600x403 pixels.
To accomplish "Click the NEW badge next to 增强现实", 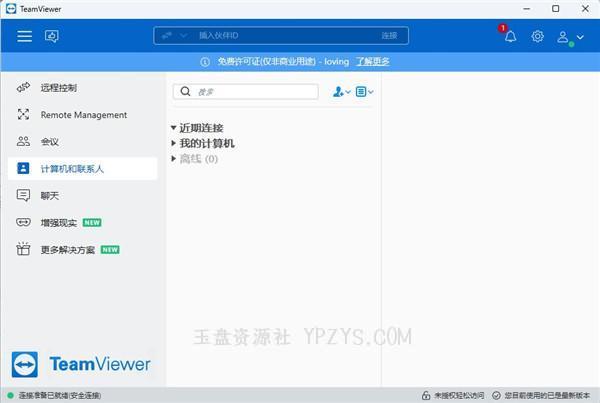I will (92, 222).
